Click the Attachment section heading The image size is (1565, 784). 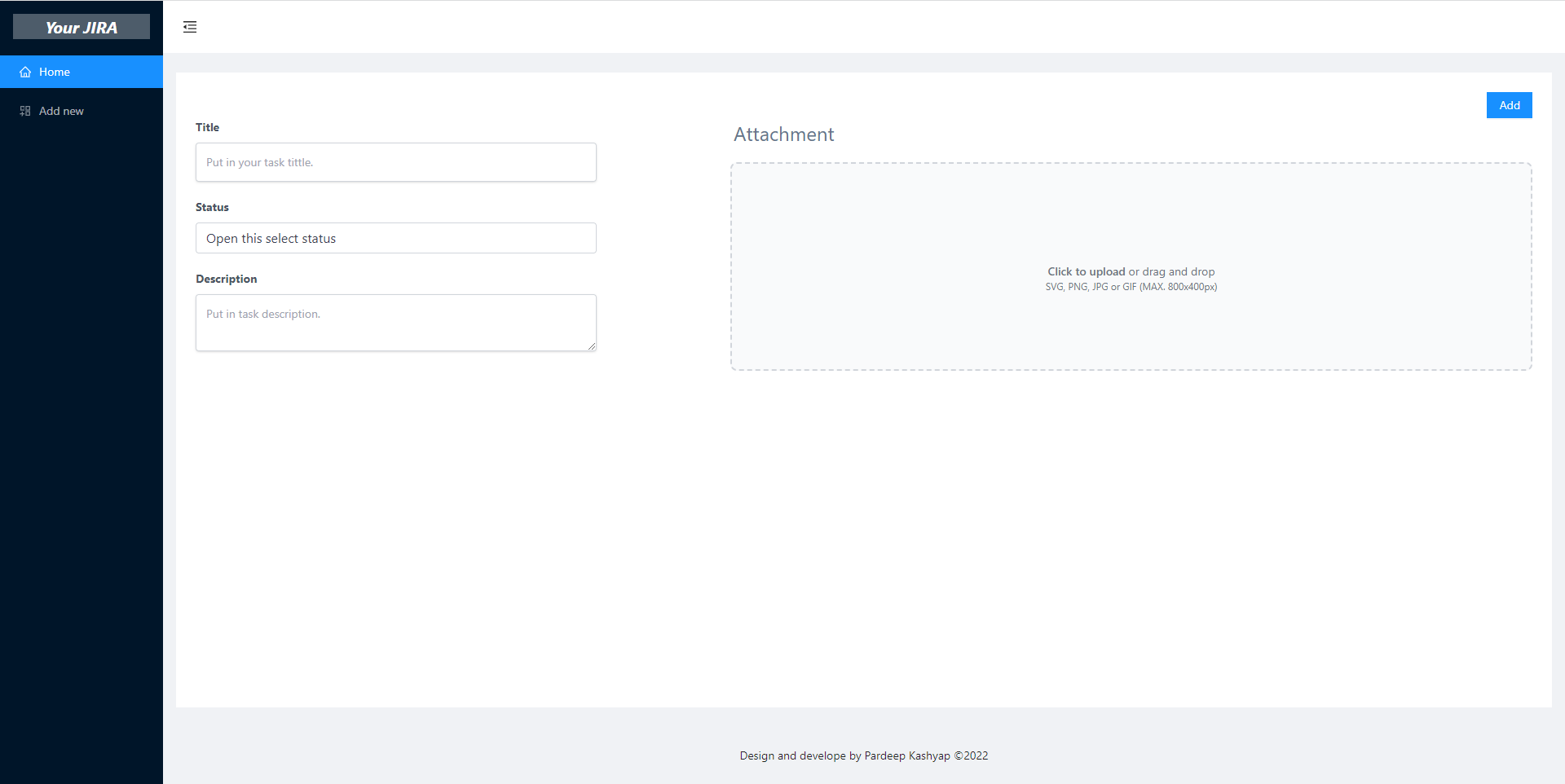(x=783, y=134)
